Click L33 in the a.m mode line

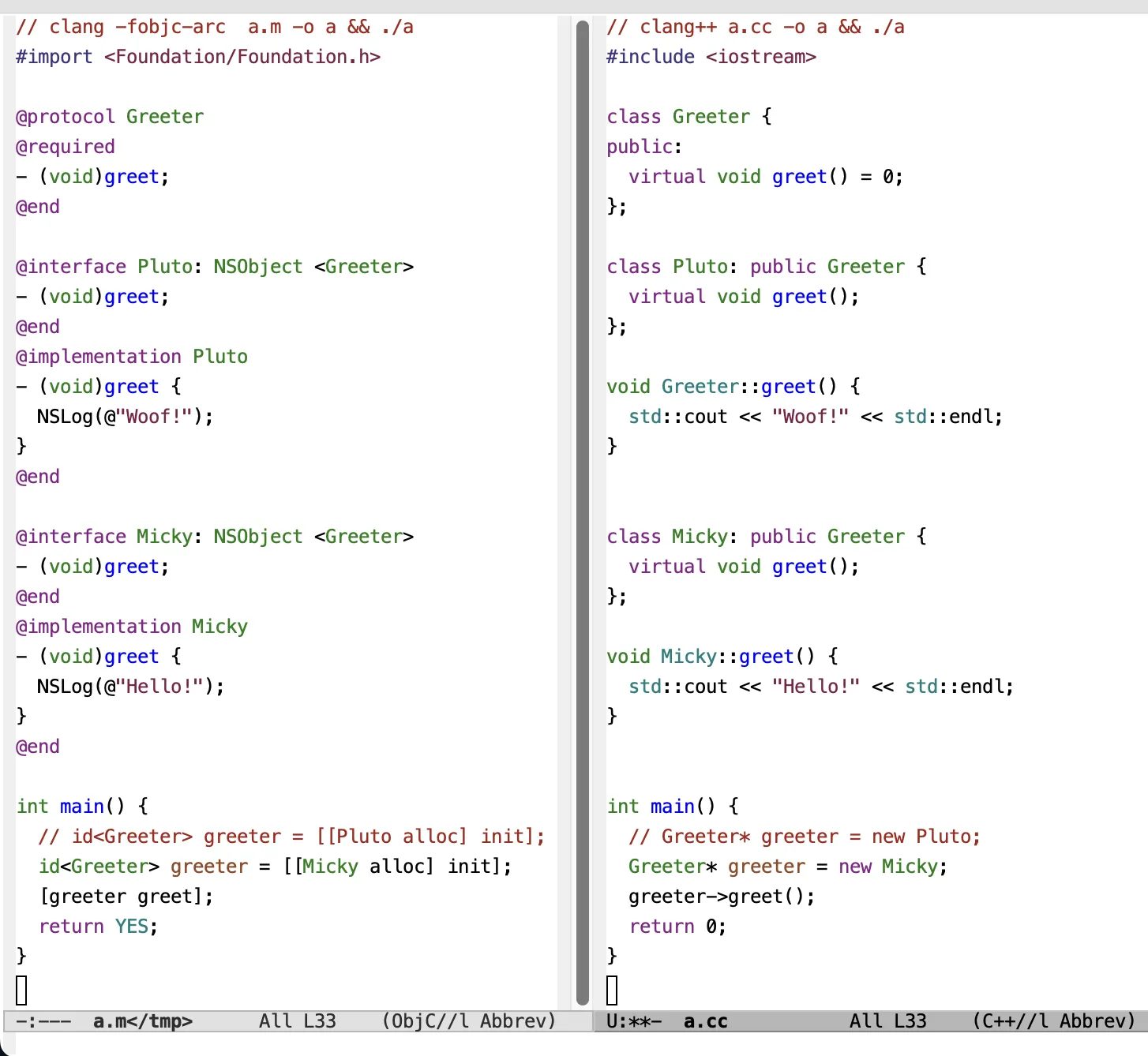click(320, 1021)
